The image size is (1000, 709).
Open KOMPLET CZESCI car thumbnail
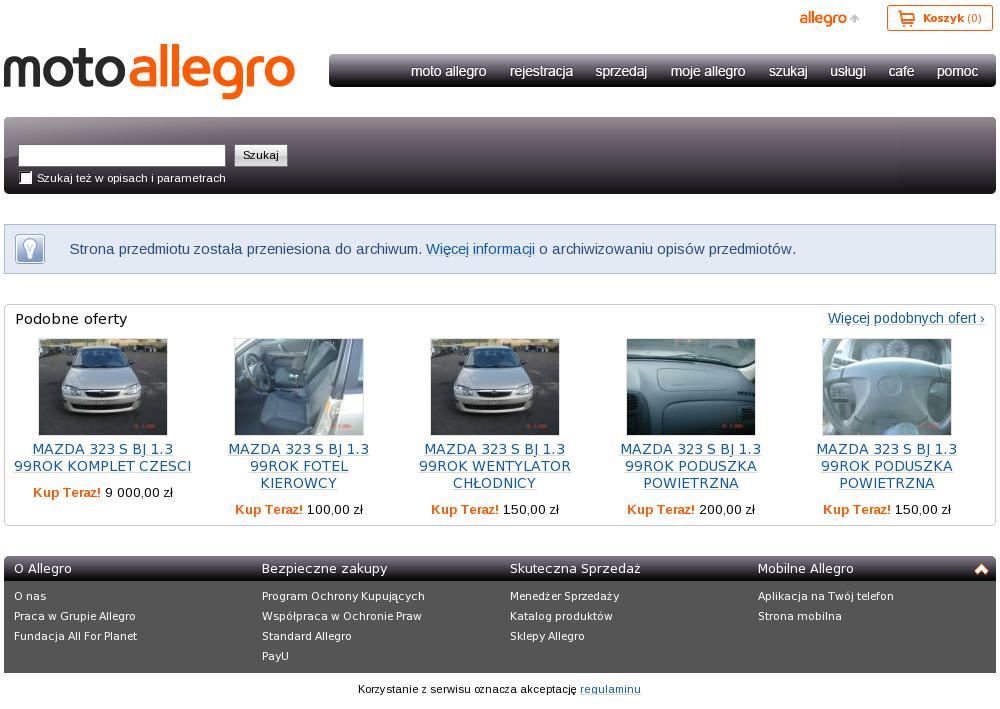click(103, 386)
